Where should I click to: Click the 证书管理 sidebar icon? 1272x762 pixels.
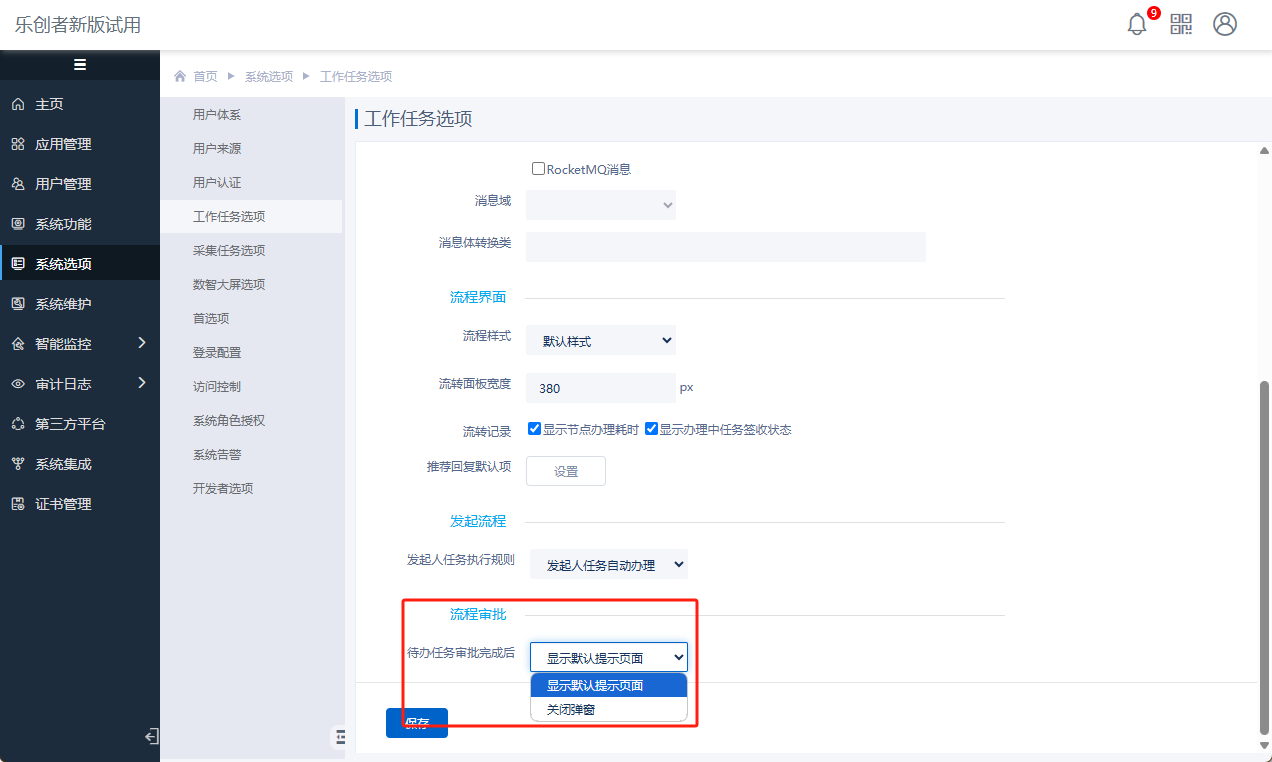click(x=18, y=504)
